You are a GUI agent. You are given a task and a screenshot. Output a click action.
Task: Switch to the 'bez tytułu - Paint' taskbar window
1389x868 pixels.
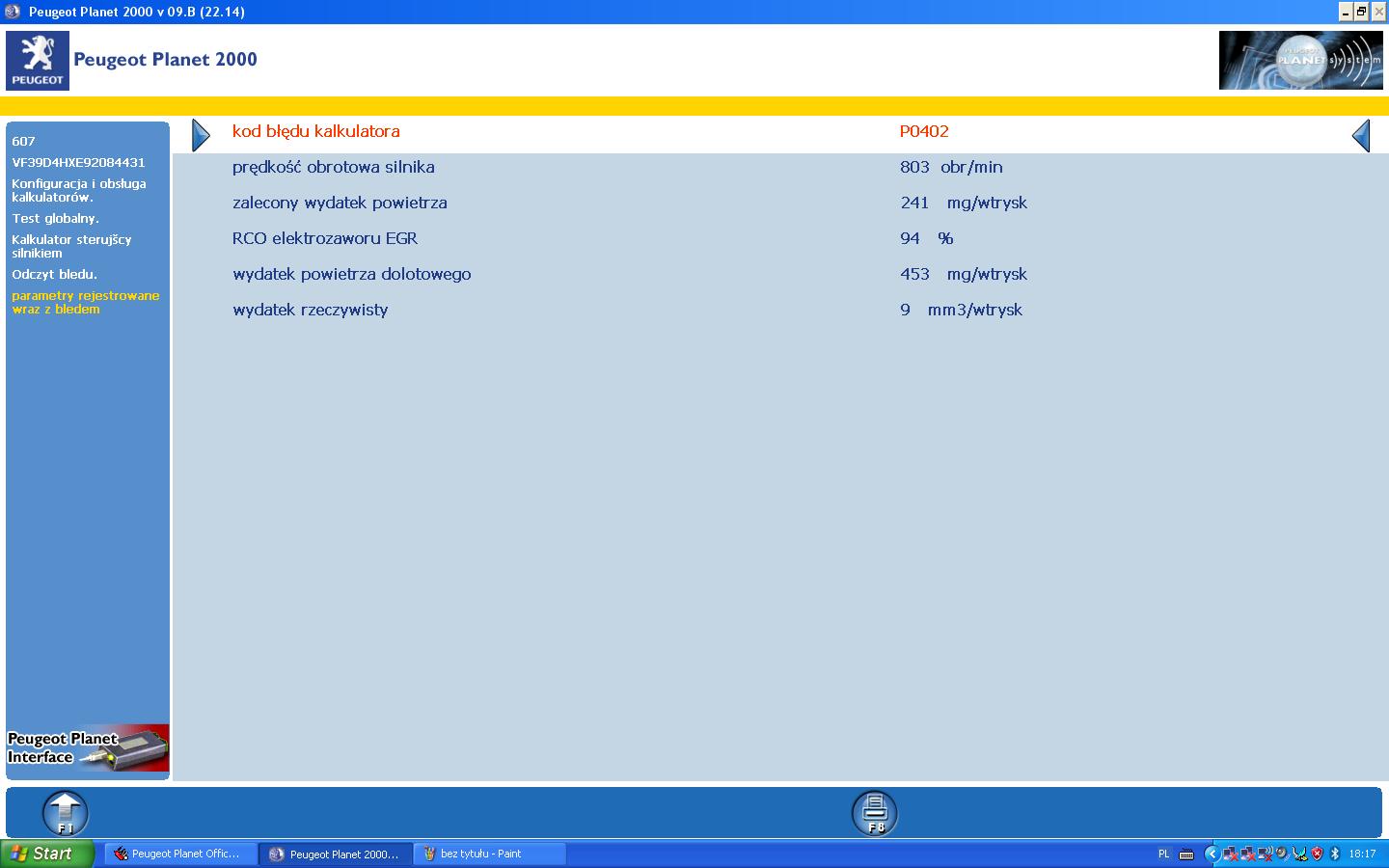tap(491, 854)
